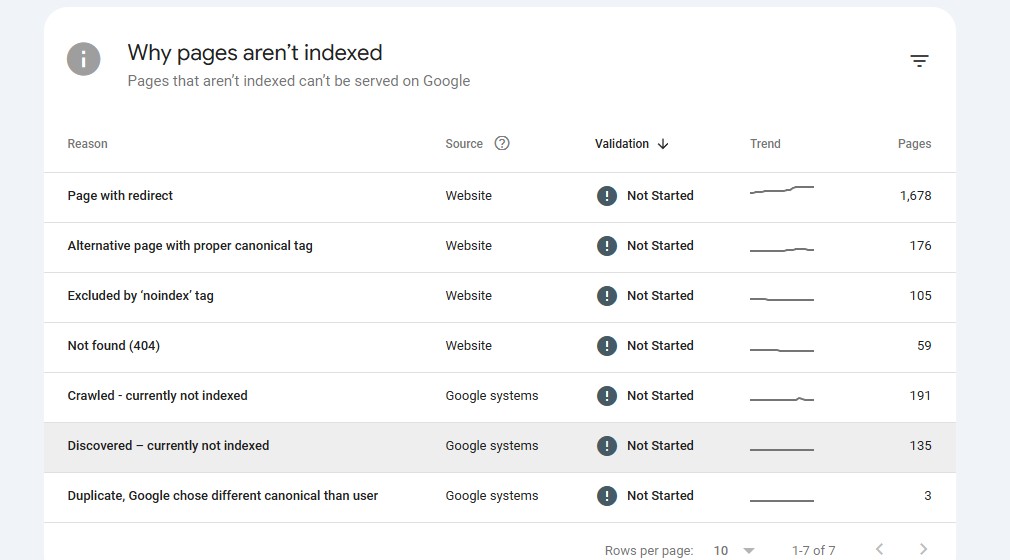Click the 1-7 of 7 pagination text
The image size is (1010, 560).
[814, 550]
